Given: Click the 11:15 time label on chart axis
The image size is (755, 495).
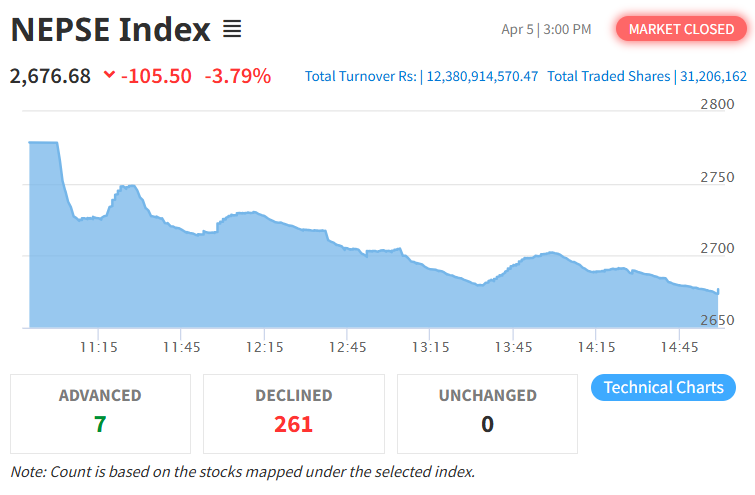Looking at the screenshot, I should [99, 347].
